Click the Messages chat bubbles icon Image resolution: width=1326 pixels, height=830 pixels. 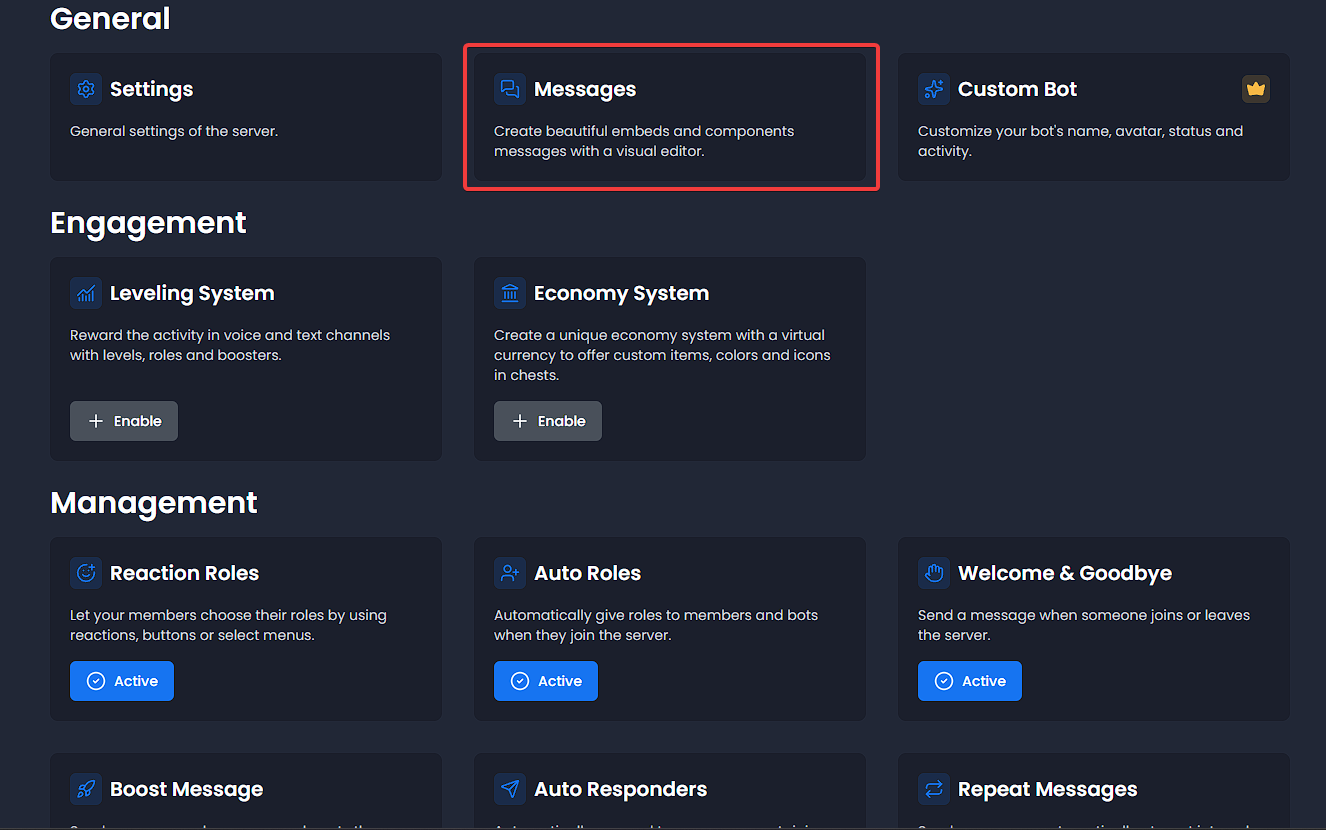(510, 89)
